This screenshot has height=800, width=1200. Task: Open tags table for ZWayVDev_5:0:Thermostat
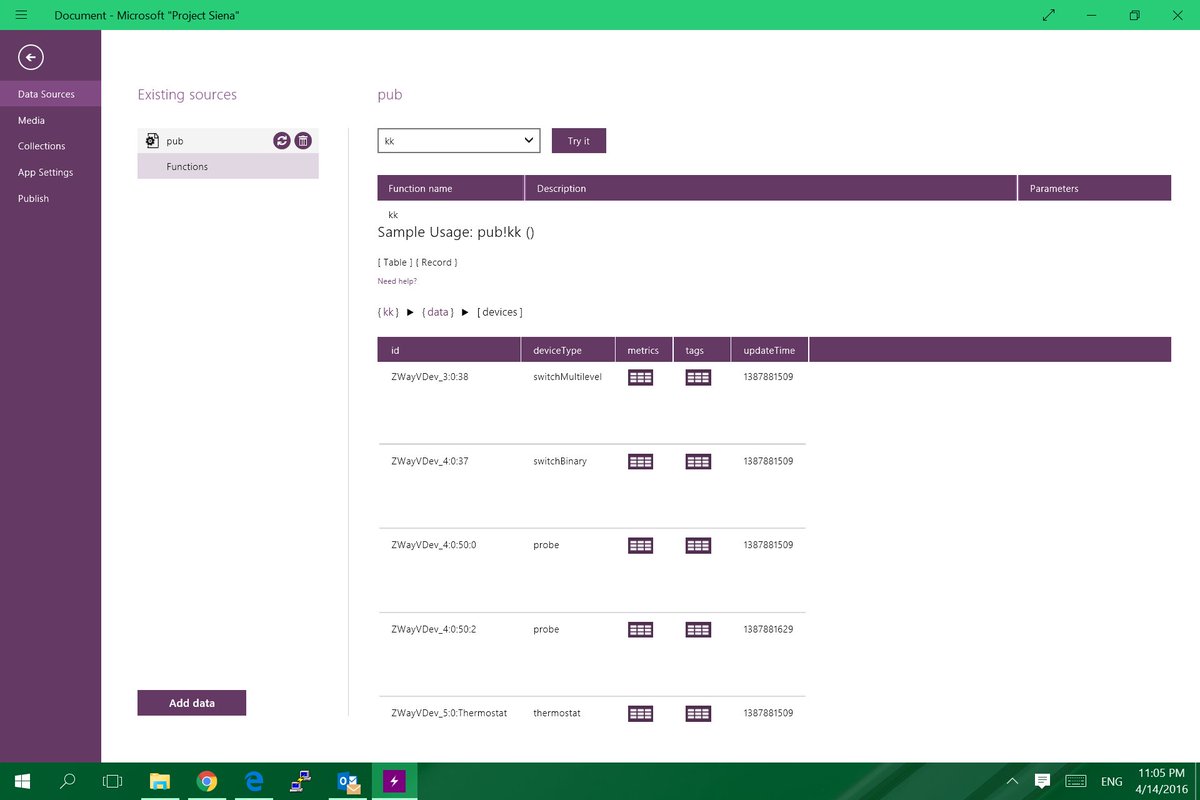point(698,713)
